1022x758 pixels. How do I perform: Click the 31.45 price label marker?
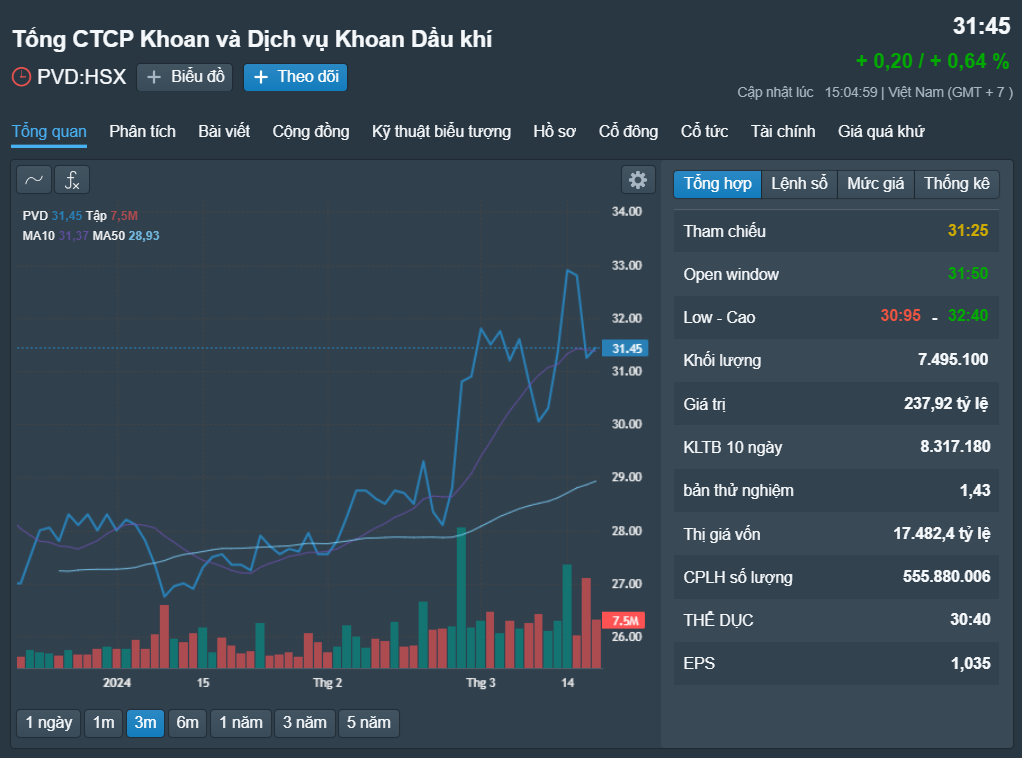coord(625,349)
